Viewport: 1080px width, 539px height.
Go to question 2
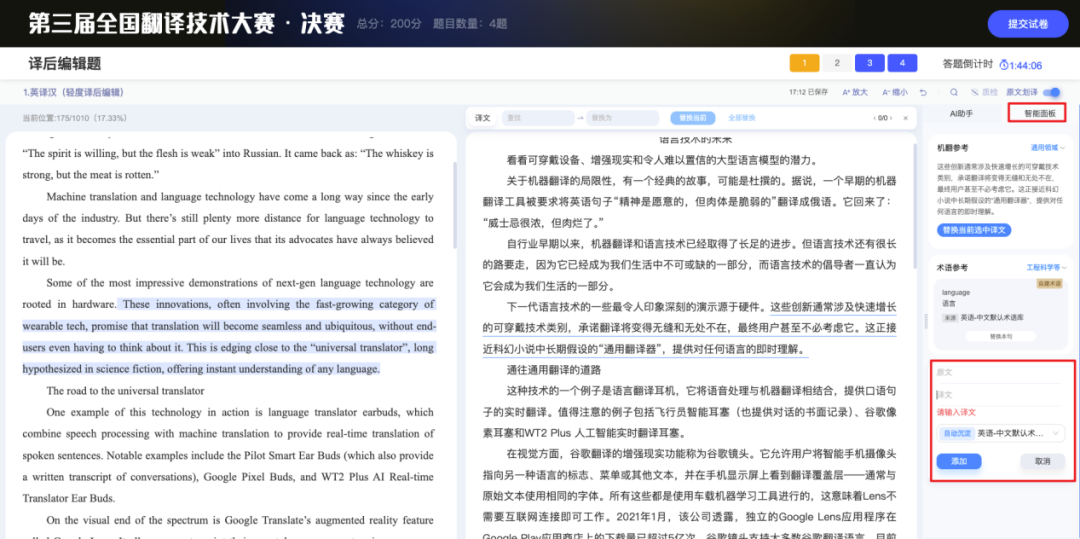point(837,63)
